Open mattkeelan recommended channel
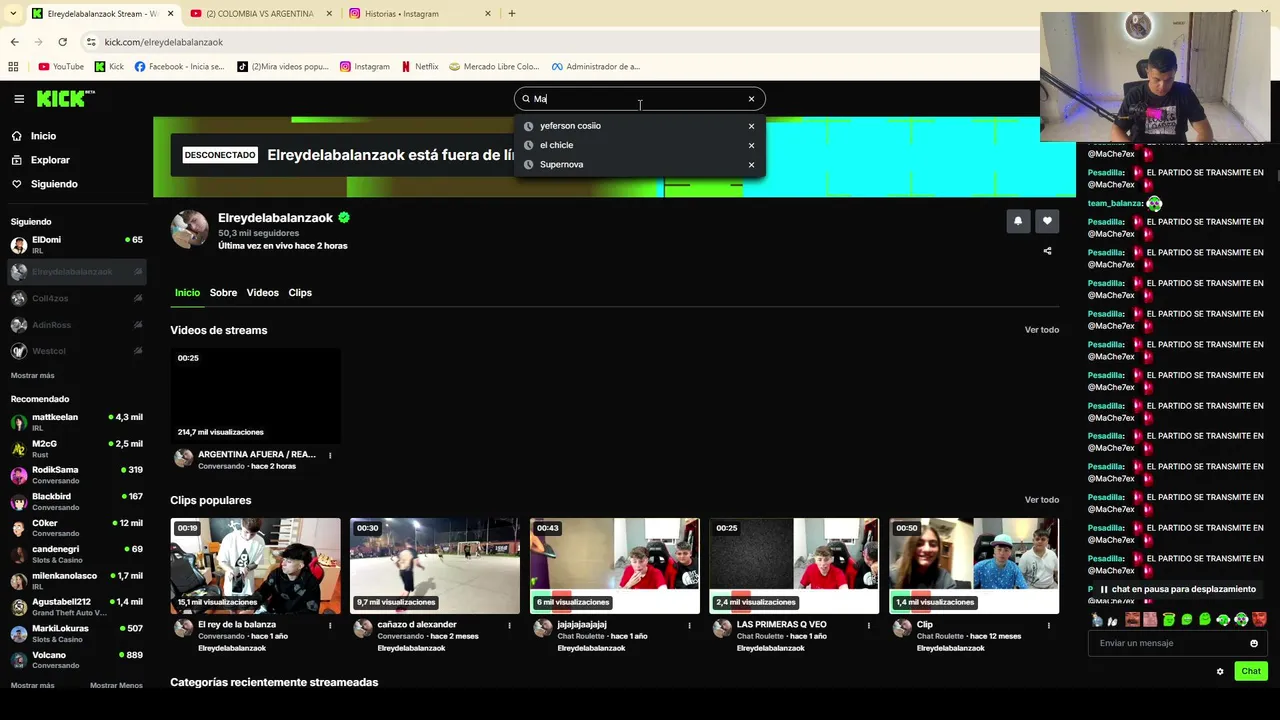Image resolution: width=1280 pixels, height=720 pixels. click(x=76, y=422)
